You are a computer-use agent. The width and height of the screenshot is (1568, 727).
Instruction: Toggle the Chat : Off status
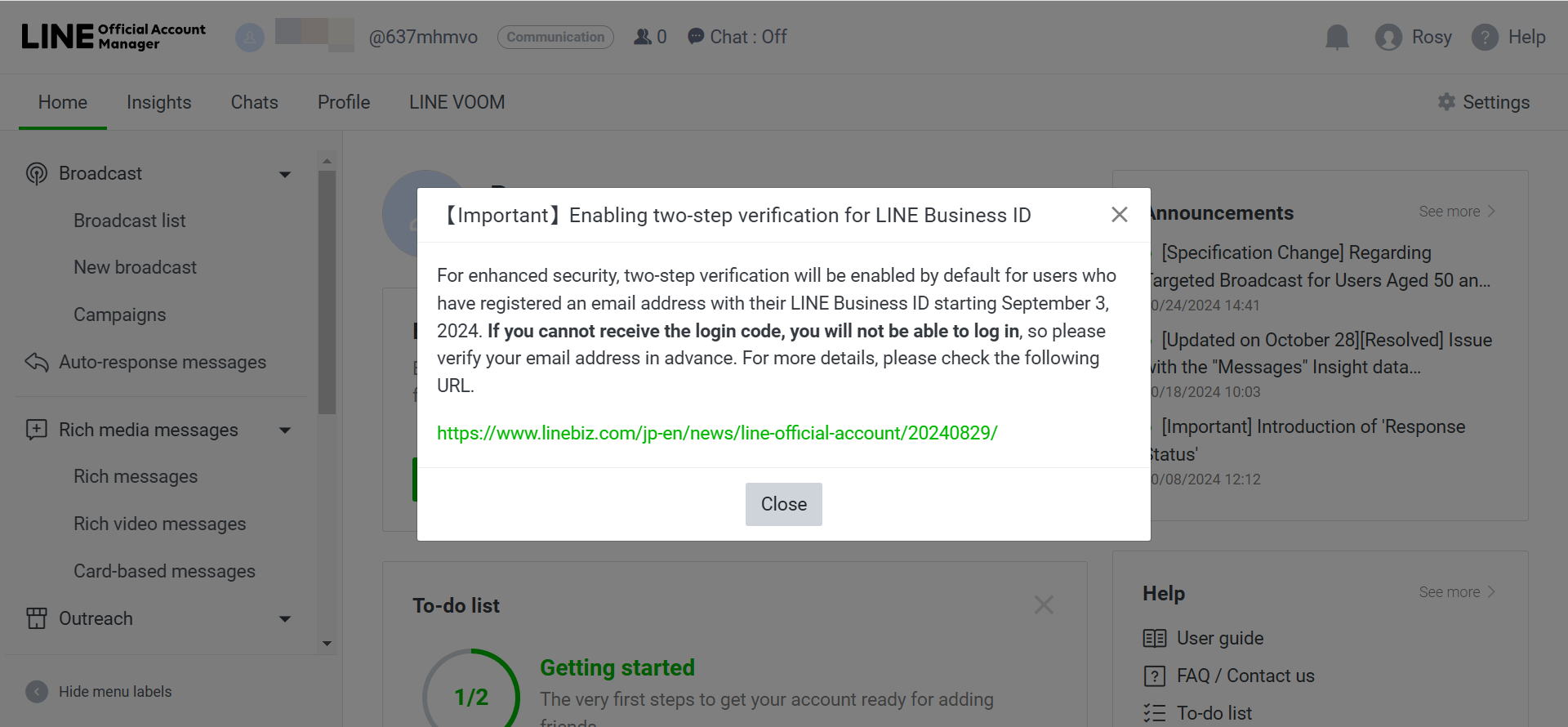[x=737, y=37]
